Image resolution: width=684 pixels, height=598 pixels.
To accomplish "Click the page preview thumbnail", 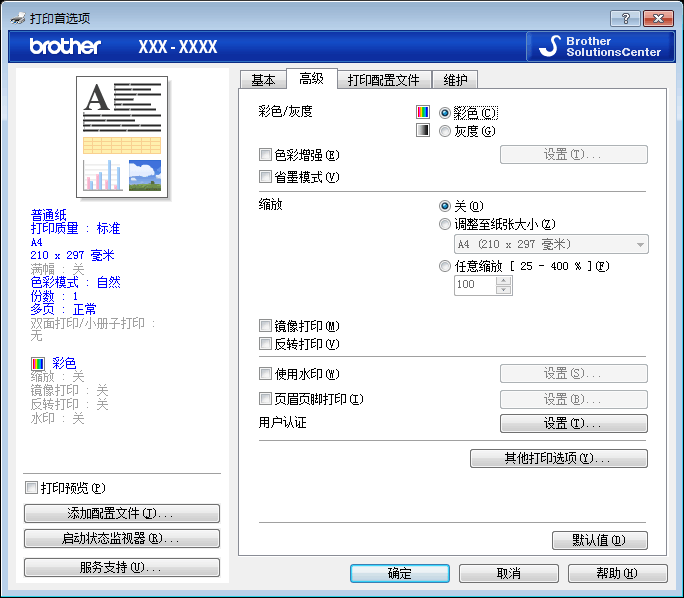I will 123,137.
